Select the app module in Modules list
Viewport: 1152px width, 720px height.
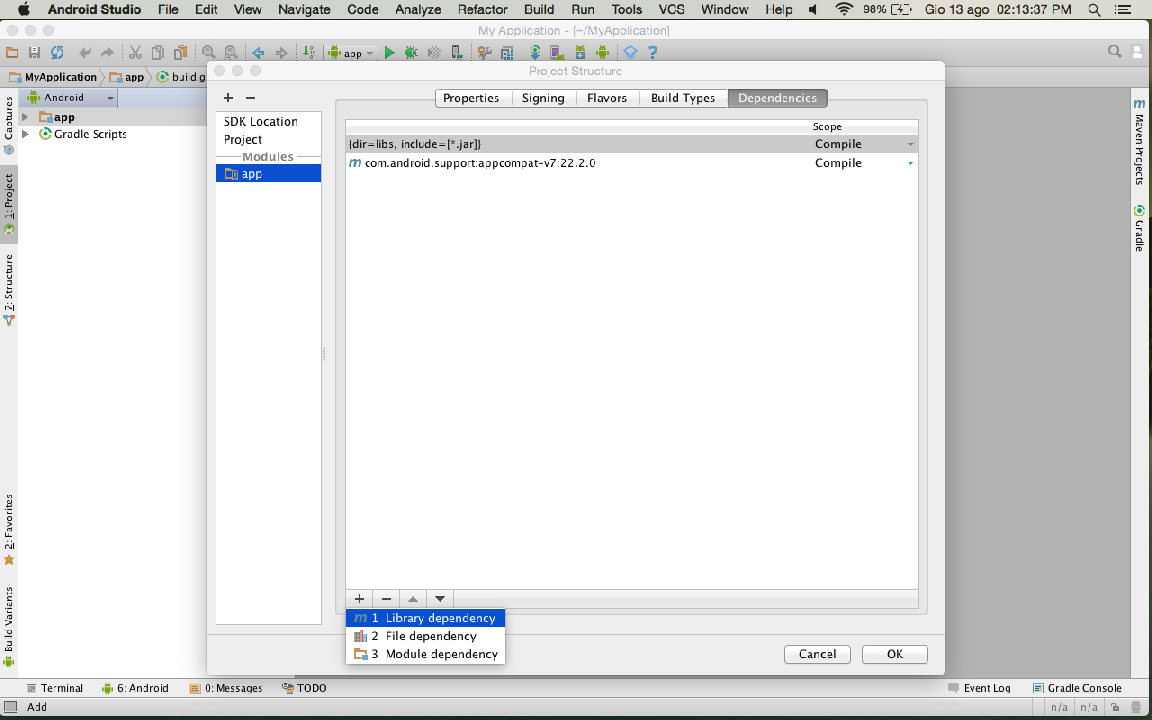268,173
